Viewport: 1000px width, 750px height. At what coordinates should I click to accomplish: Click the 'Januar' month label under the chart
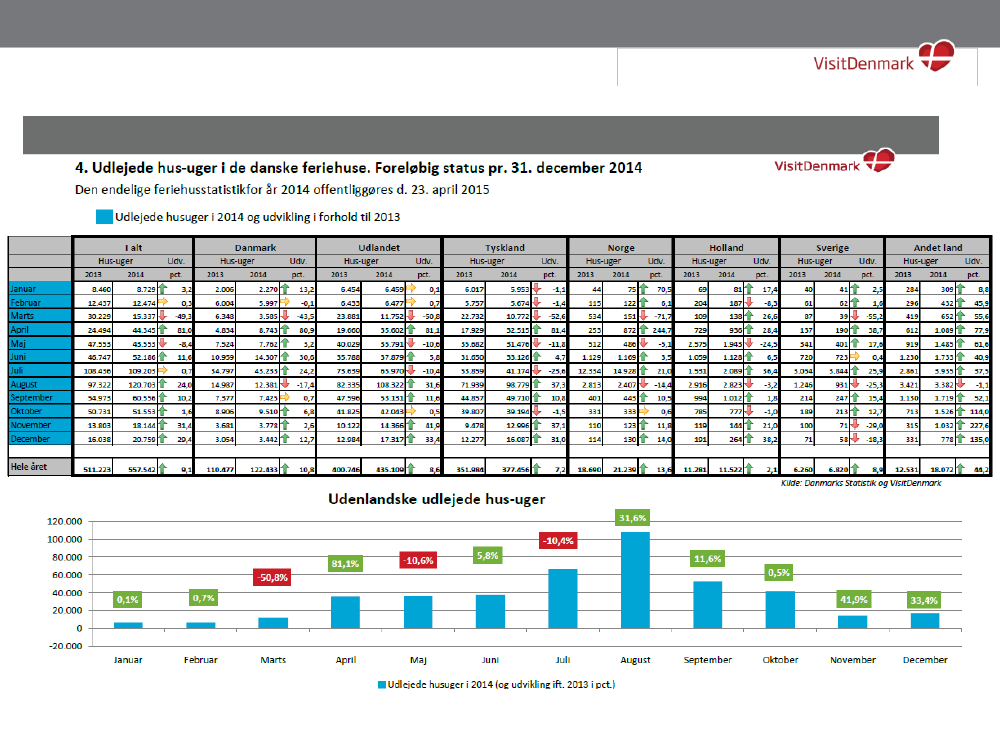pos(128,660)
